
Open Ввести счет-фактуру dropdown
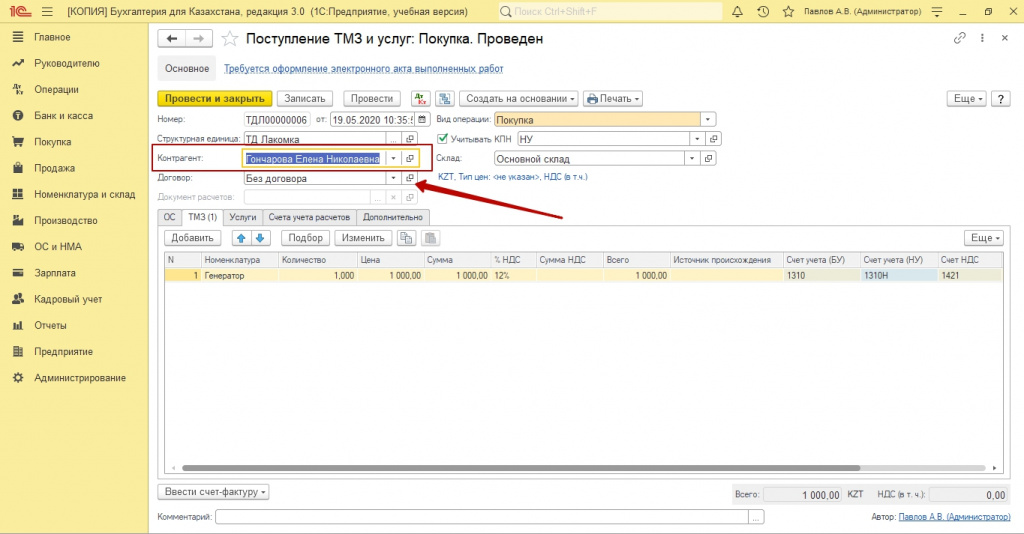coord(214,492)
